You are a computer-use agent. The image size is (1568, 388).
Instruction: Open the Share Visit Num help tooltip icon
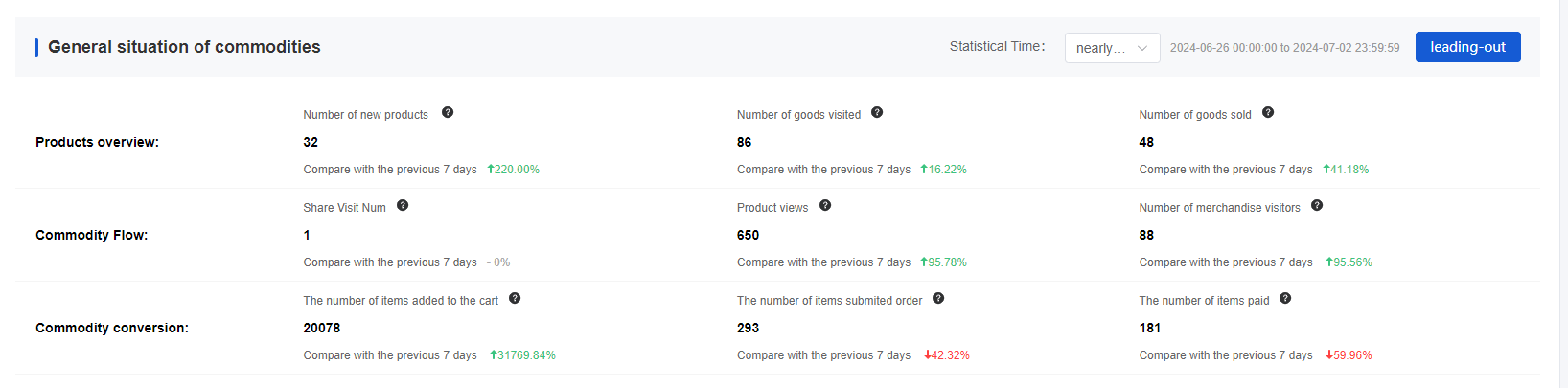403,206
